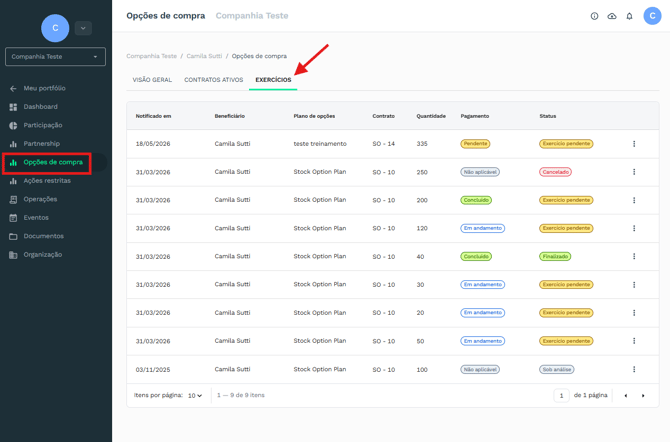
Task: Open actions menu for 03/11/2025 row
Action: coord(634,369)
